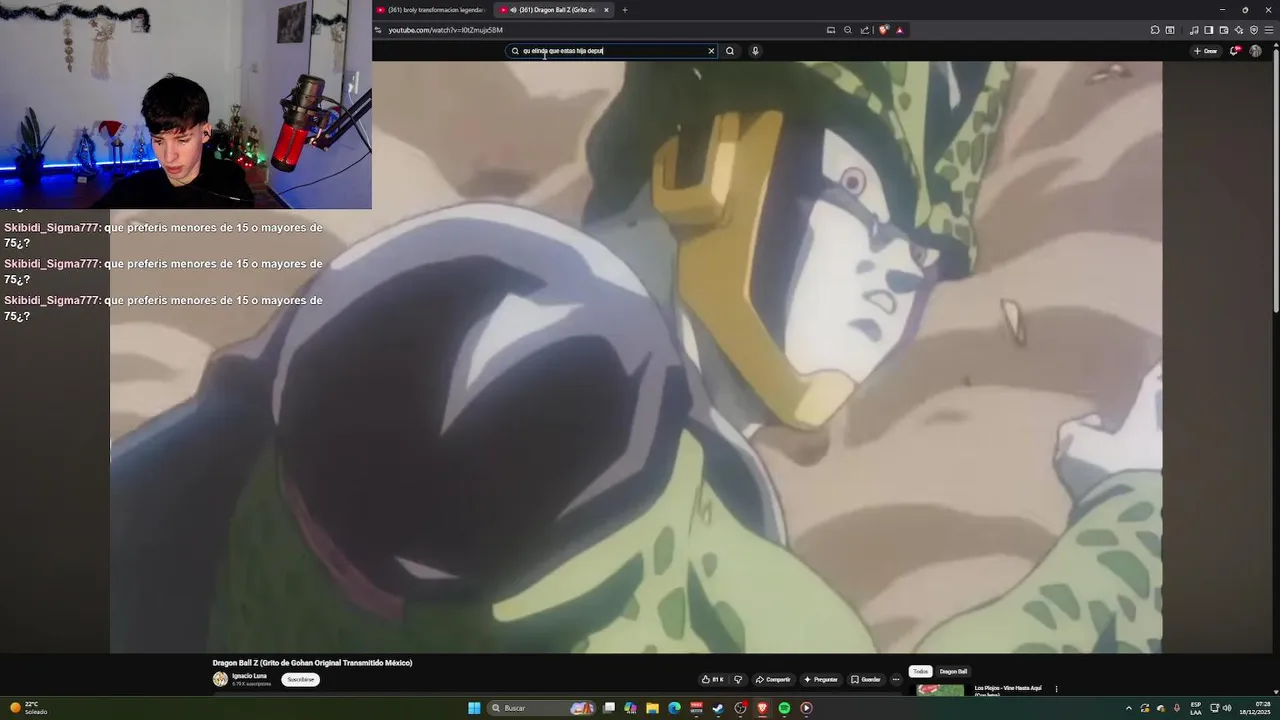The image size is (1280, 720).
Task: Click the youtube.com address bar
Action: (x=600, y=30)
